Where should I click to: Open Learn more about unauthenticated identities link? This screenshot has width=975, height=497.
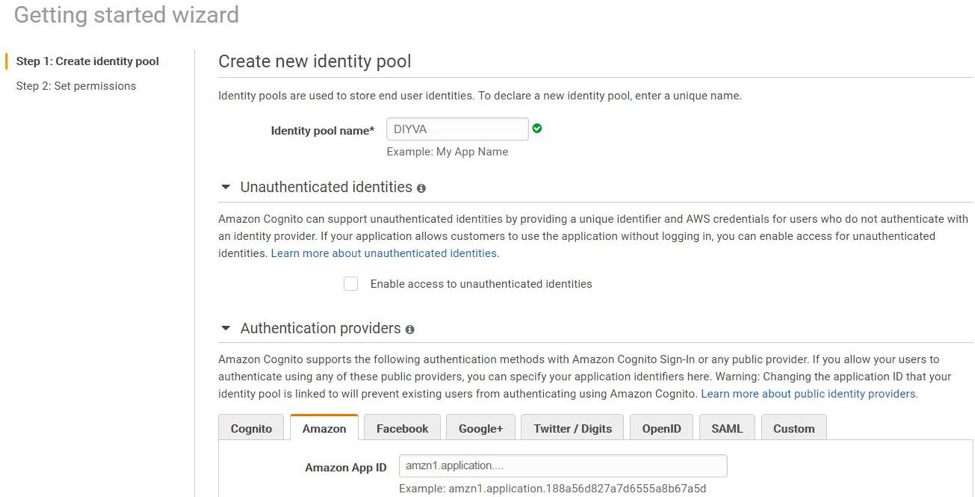click(384, 254)
